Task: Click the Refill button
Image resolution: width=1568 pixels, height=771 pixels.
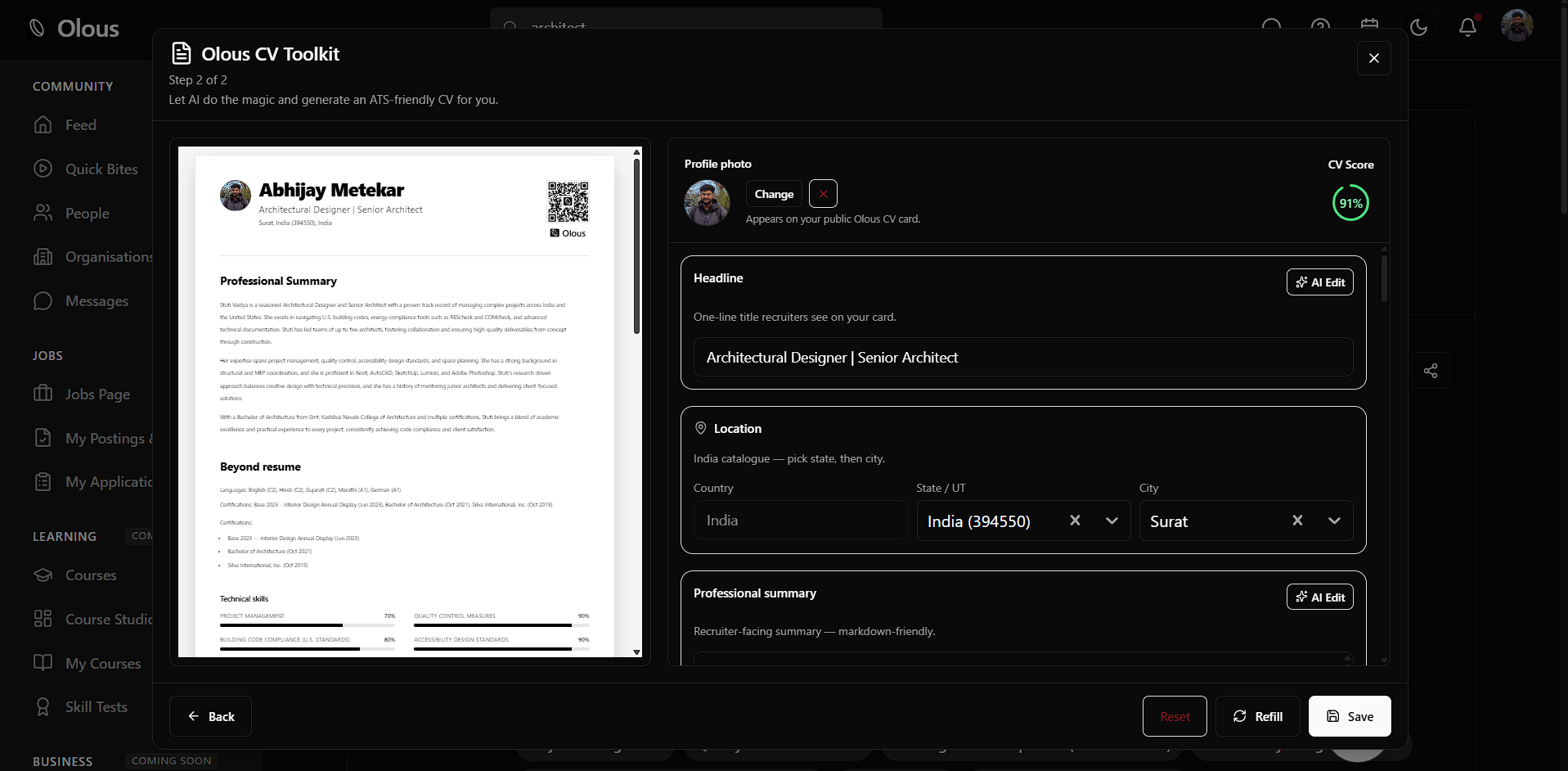Action: (x=1258, y=716)
